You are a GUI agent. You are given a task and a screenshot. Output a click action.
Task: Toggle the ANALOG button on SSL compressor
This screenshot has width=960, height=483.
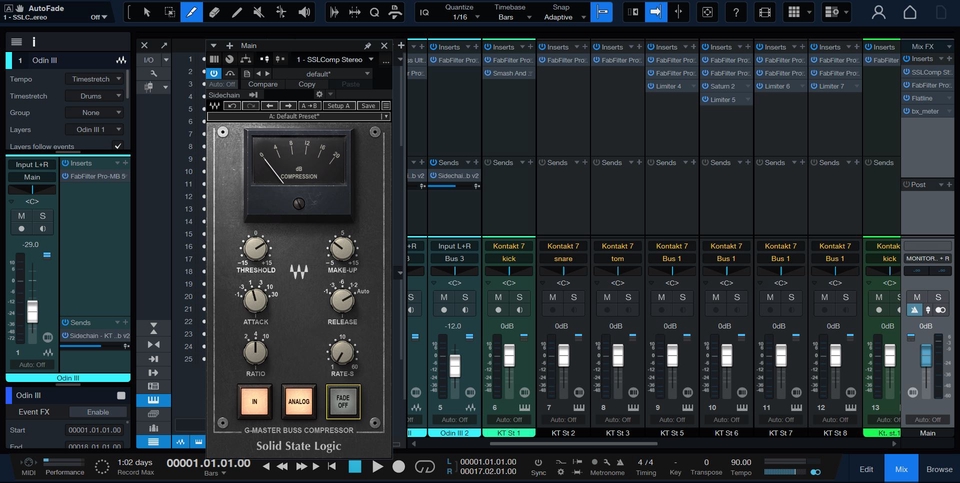click(299, 401)
